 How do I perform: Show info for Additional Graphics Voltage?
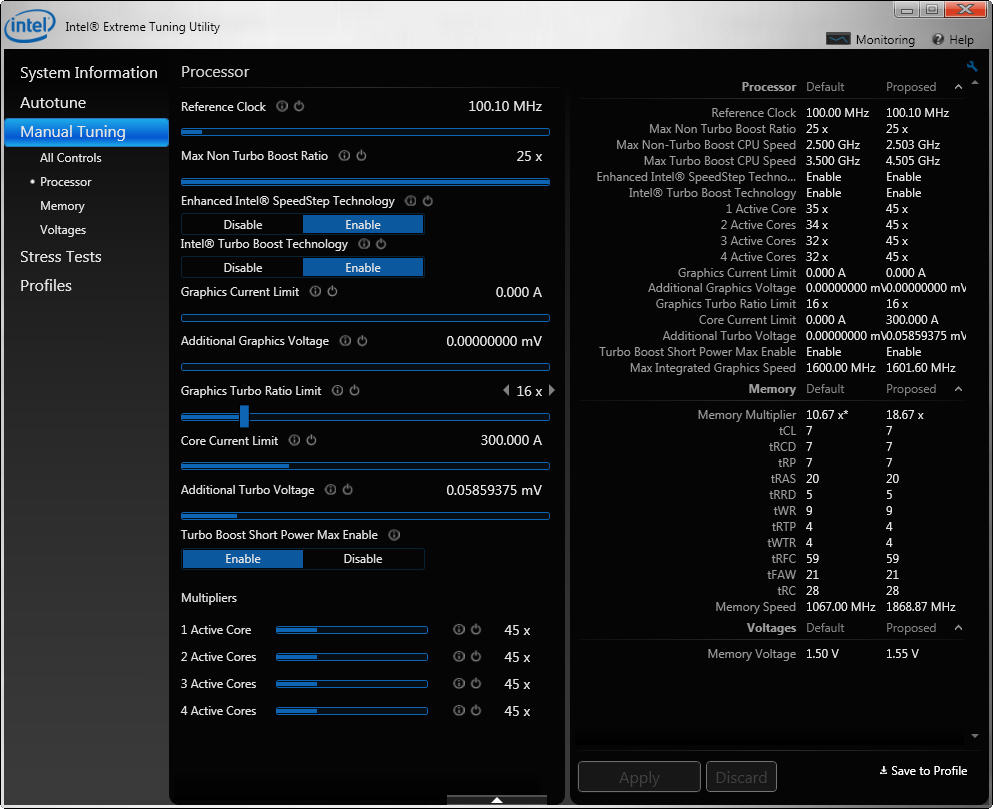point(345,341)
